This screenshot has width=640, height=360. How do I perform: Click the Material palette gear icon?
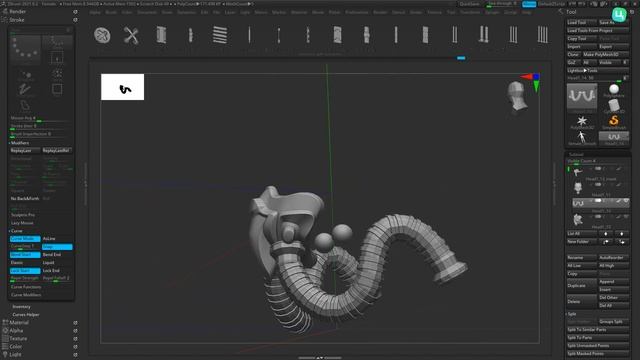(x=75, y=322)
